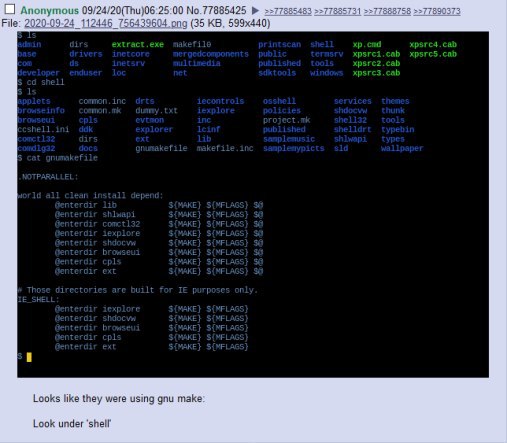Open the post menu arrow after No.77885425
The image size is (507, 443).
[255, 11]
